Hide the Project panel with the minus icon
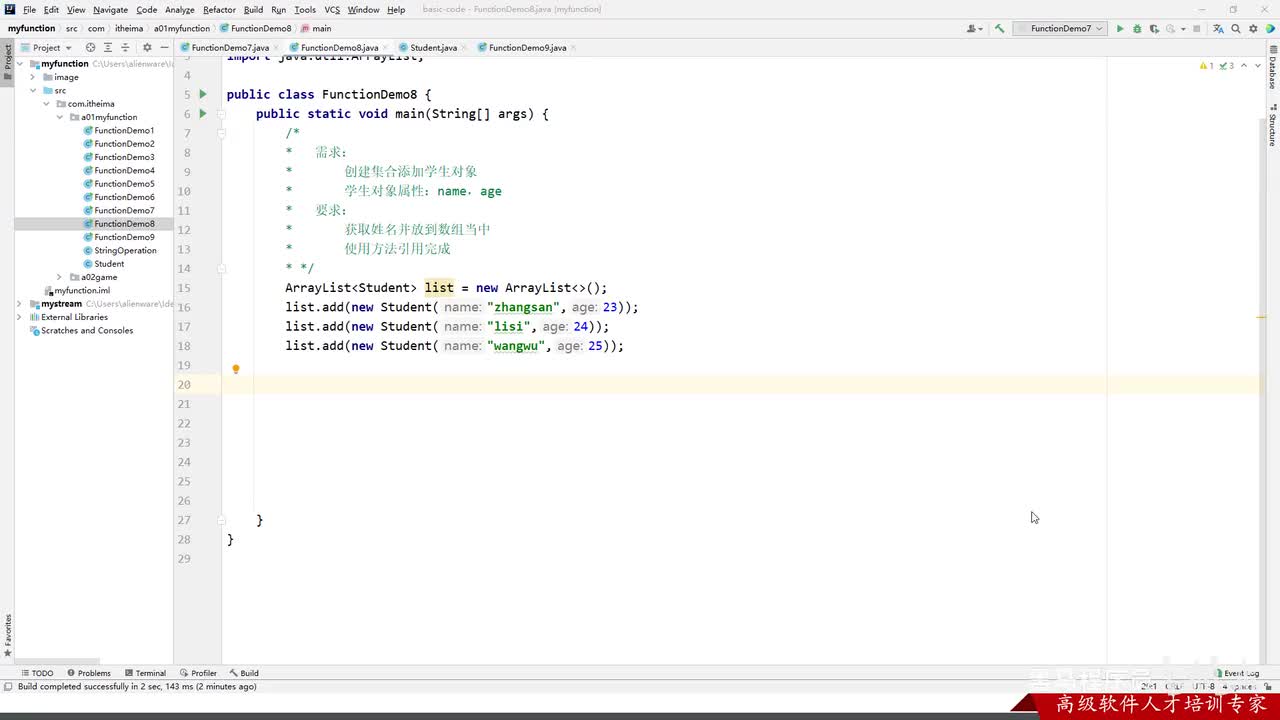This screenshot has height=720, width=1280. coord(164,47)
